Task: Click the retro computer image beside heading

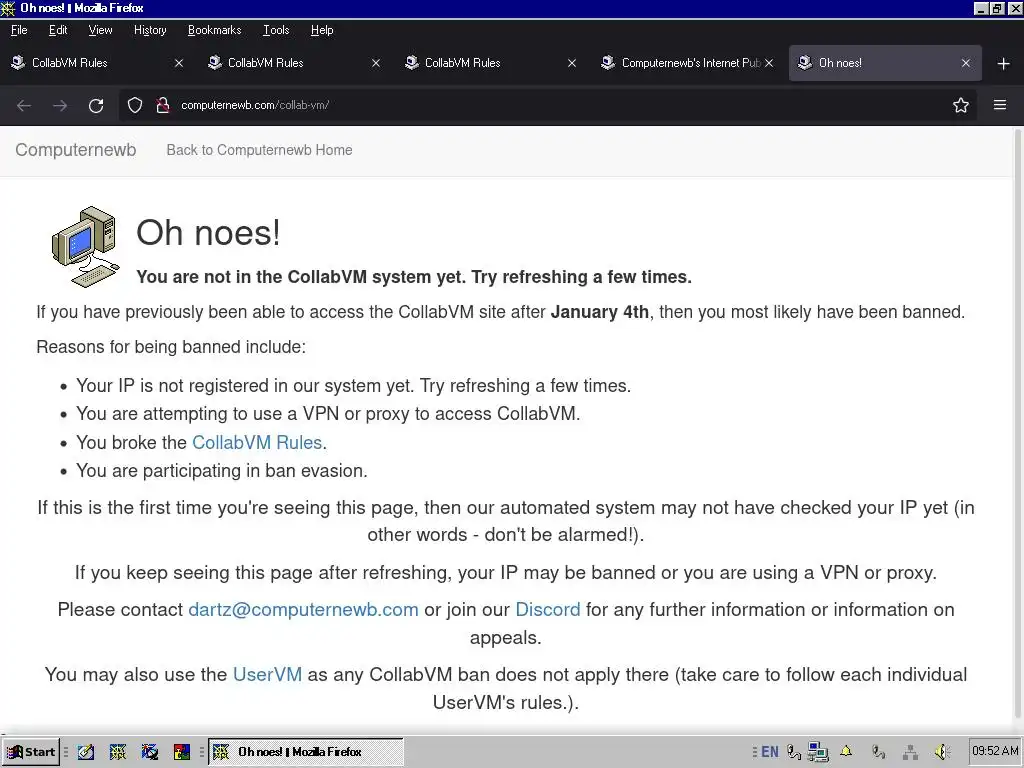Action: (86, 247)
